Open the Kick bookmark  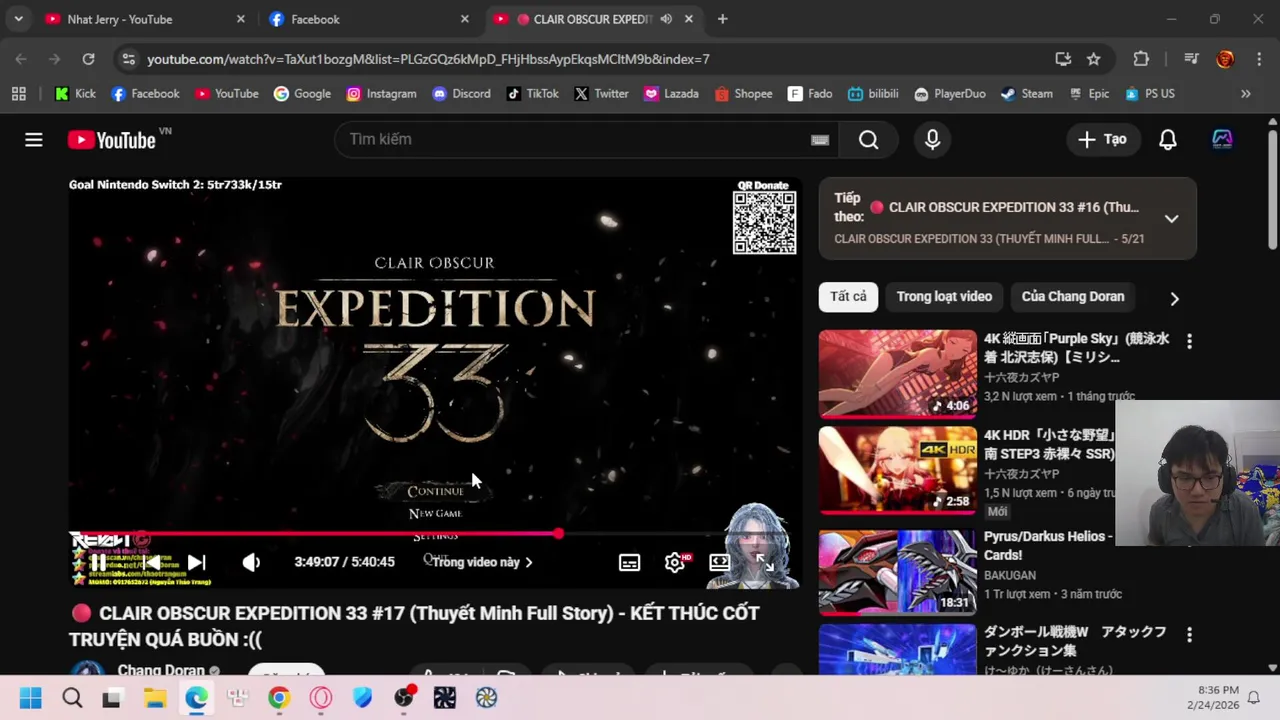pos(75,94)
